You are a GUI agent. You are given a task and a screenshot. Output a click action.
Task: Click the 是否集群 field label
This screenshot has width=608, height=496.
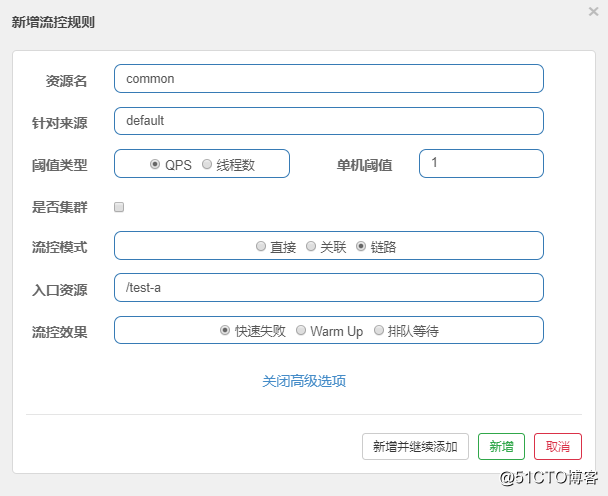60,207
